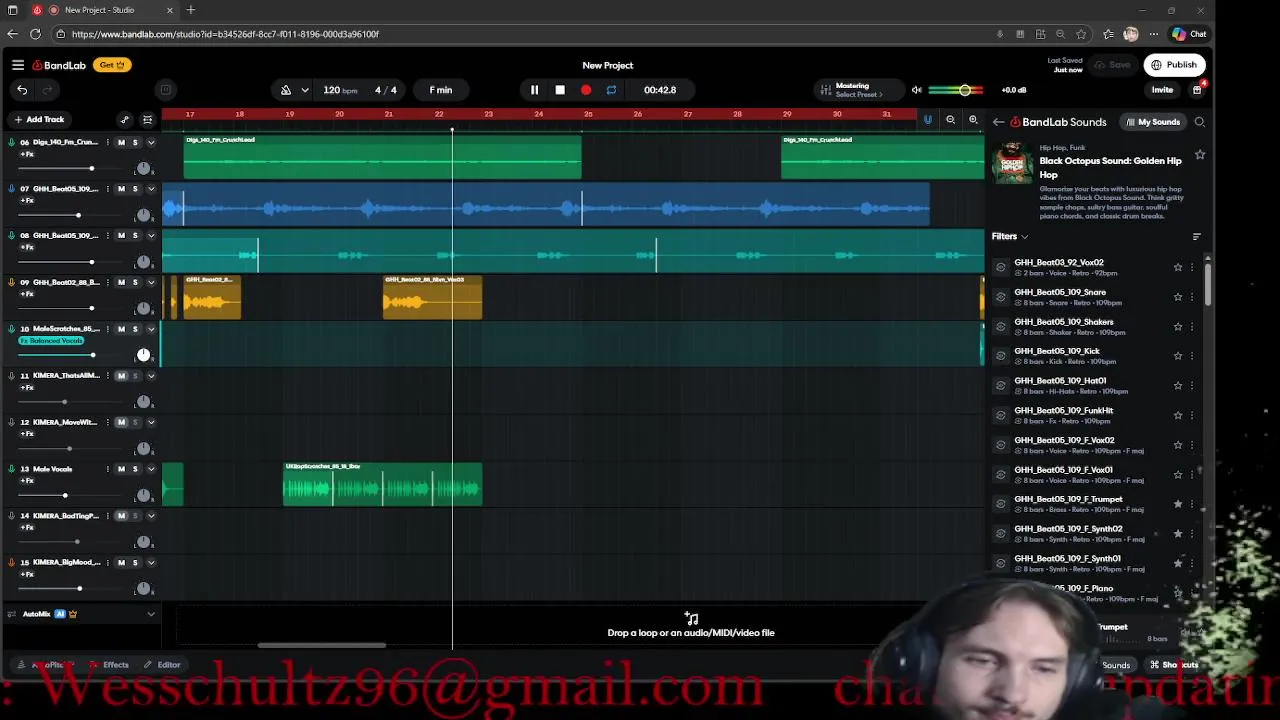This screenshot has width=1280, height=720.
Task: Open more options for GHH_Beat05_109_FunkHit
Action: pos(1192,415)
